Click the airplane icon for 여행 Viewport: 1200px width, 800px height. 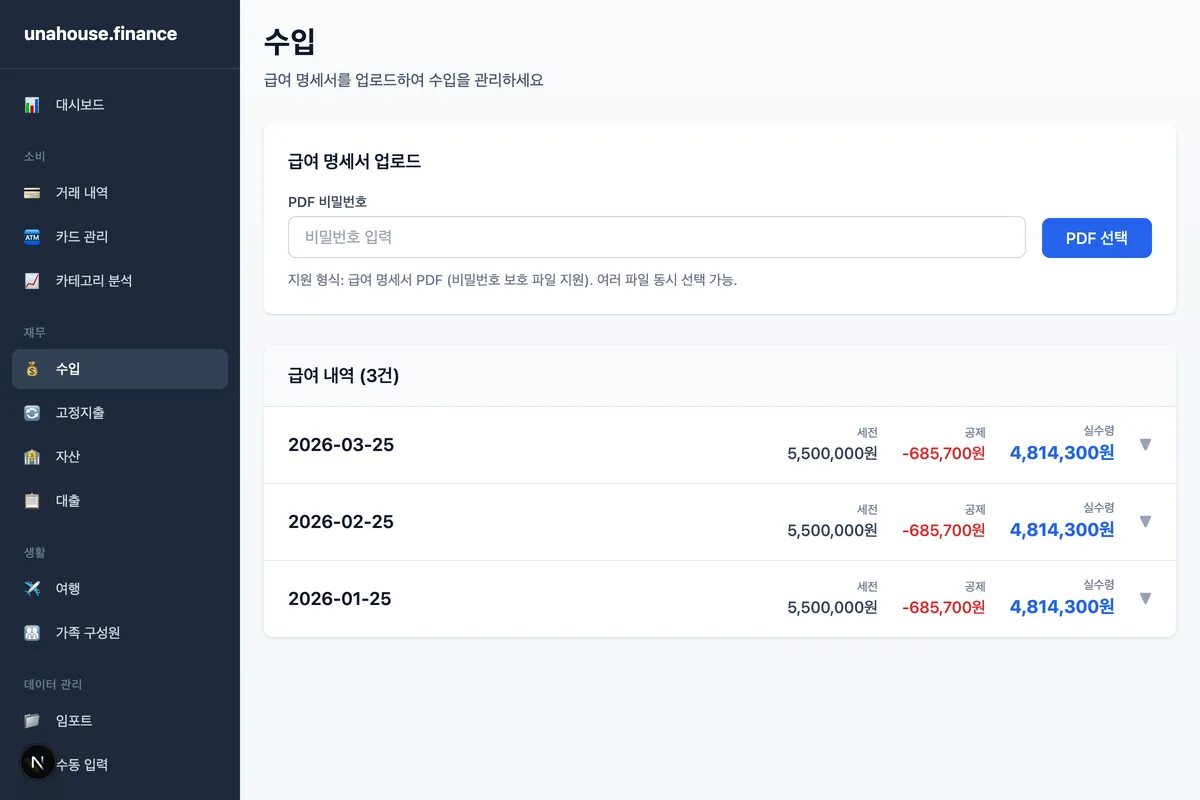[32, 589]
